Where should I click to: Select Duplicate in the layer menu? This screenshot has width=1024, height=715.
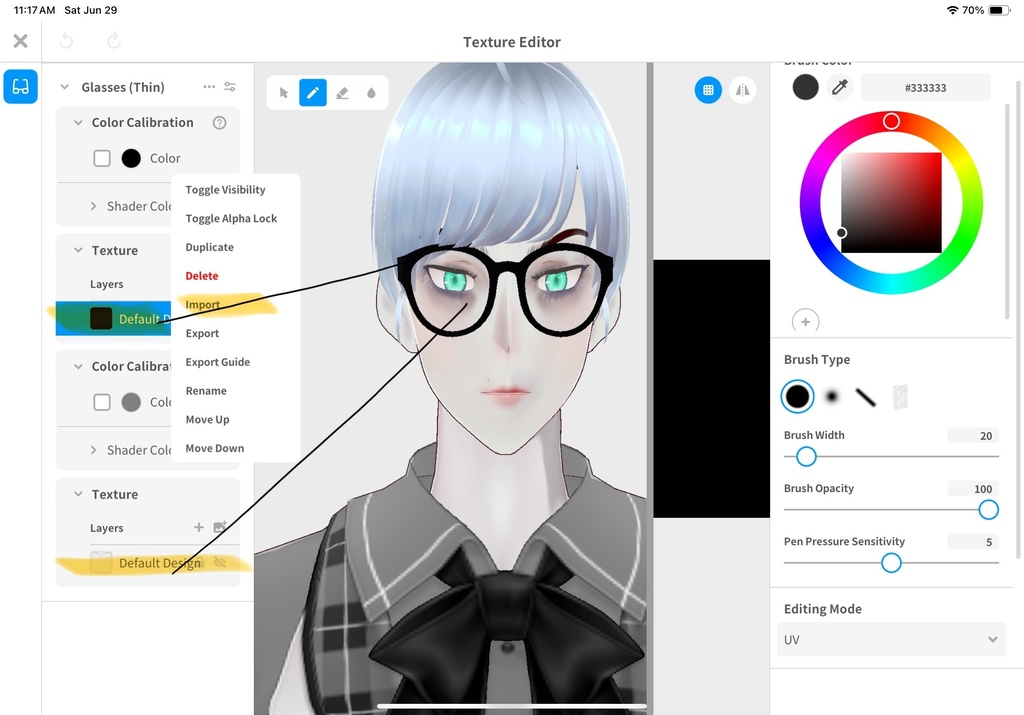(210, 247)
